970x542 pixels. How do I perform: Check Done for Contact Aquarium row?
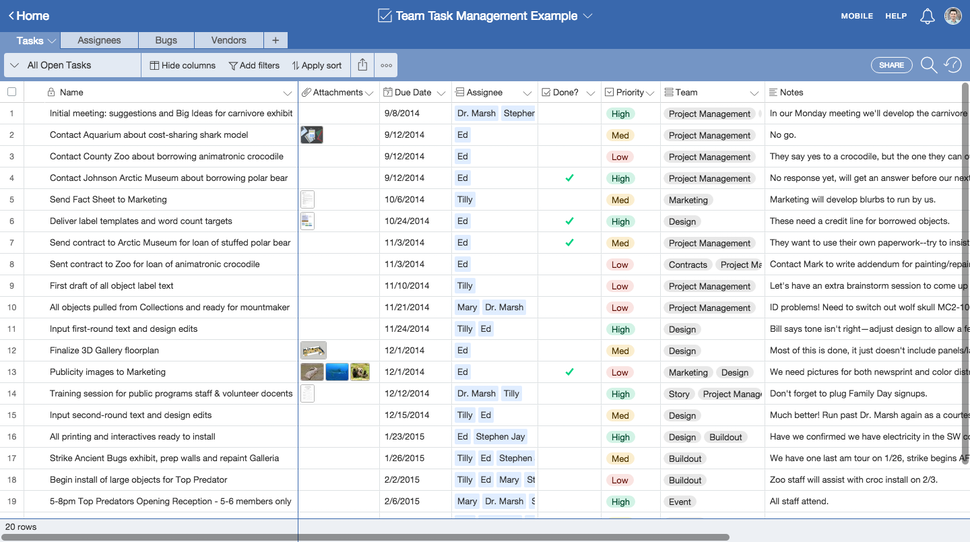pos(569,135)
